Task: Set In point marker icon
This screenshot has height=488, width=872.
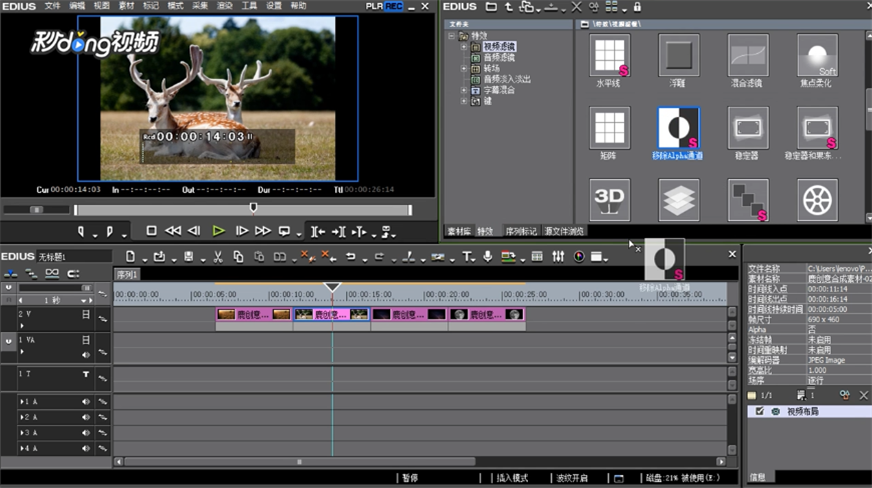Action: pyautogui.click(x=81, y=232)
